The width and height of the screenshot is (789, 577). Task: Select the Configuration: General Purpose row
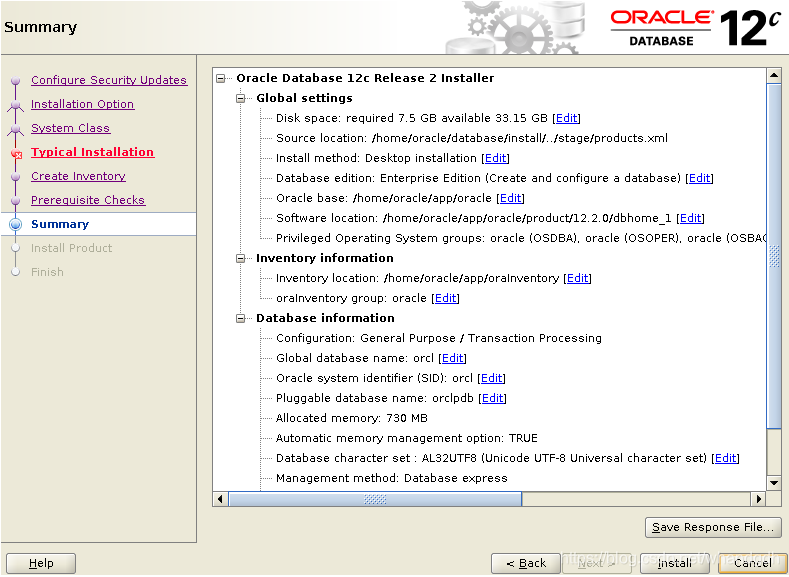(439, 339)
